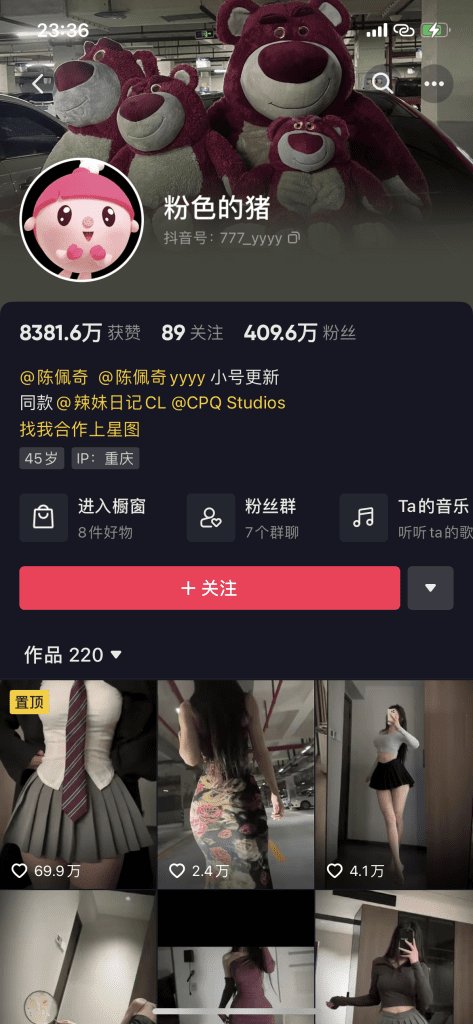
Task: Follow the account with the red 关注 button
Action: coord(210,588)
